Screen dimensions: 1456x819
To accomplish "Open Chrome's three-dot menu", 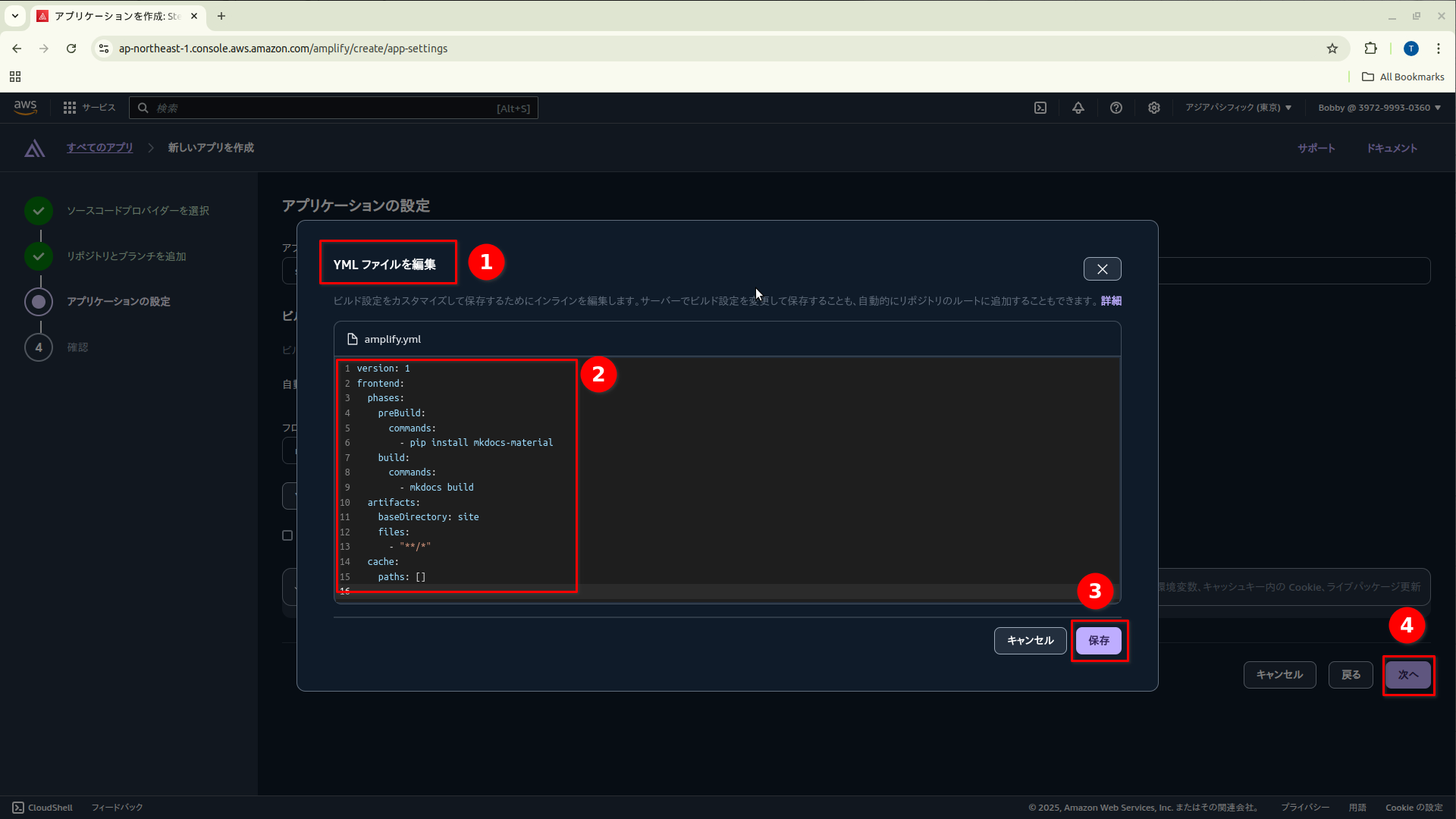I will [1438, 48].
